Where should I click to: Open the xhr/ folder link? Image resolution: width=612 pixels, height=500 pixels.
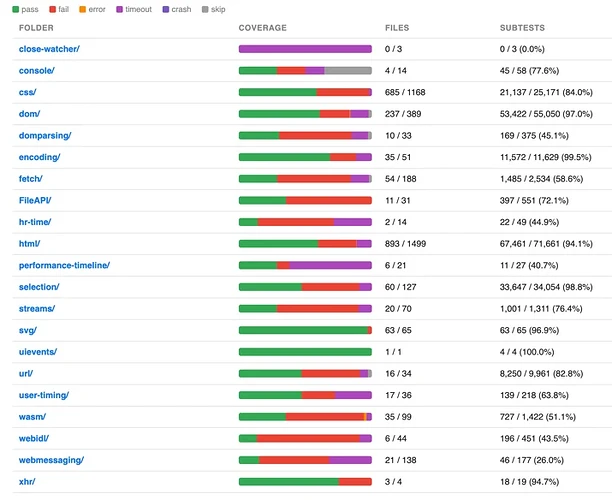27,482
